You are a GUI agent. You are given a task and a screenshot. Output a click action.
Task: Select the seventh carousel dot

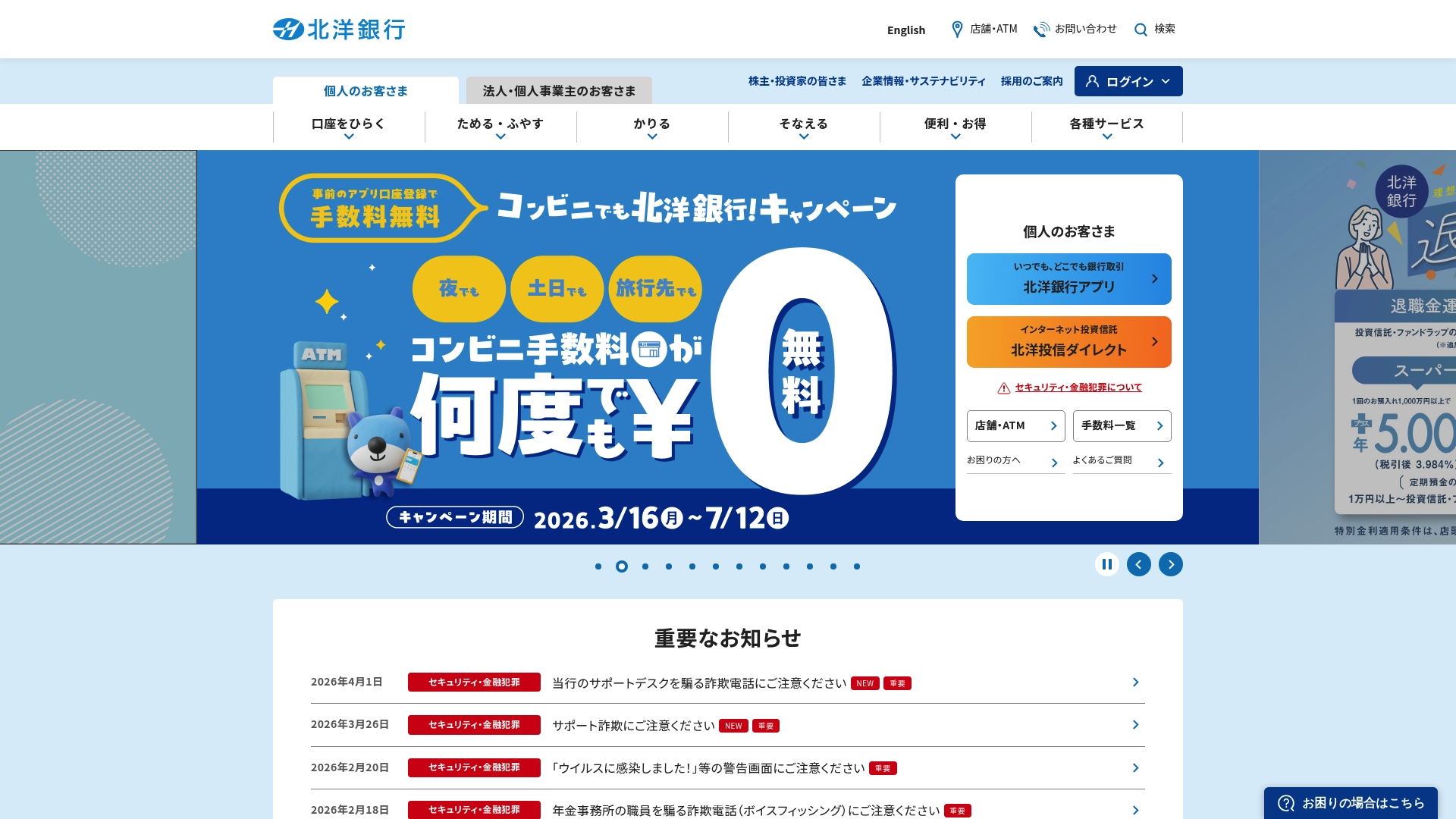point(739,566)
